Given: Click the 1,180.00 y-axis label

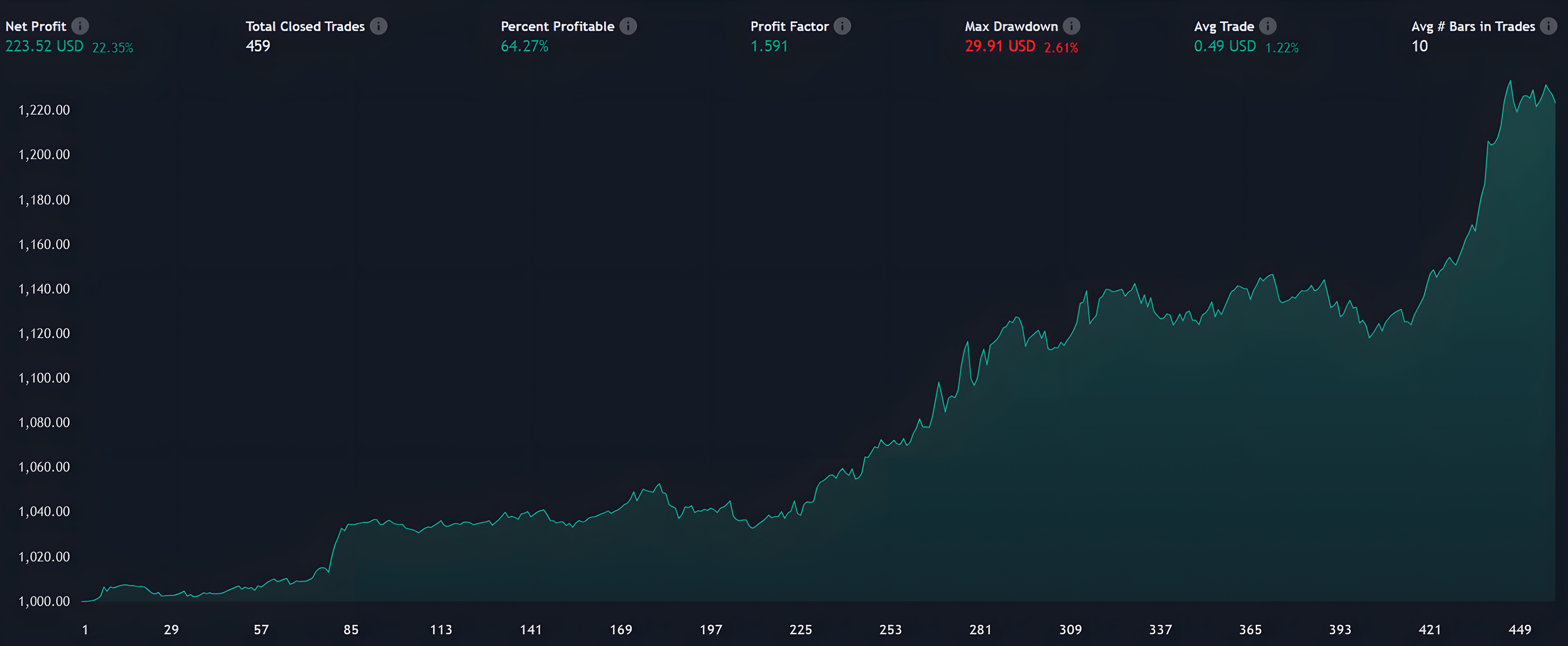Looking at the screenshot, I should (x=44, y=199).
